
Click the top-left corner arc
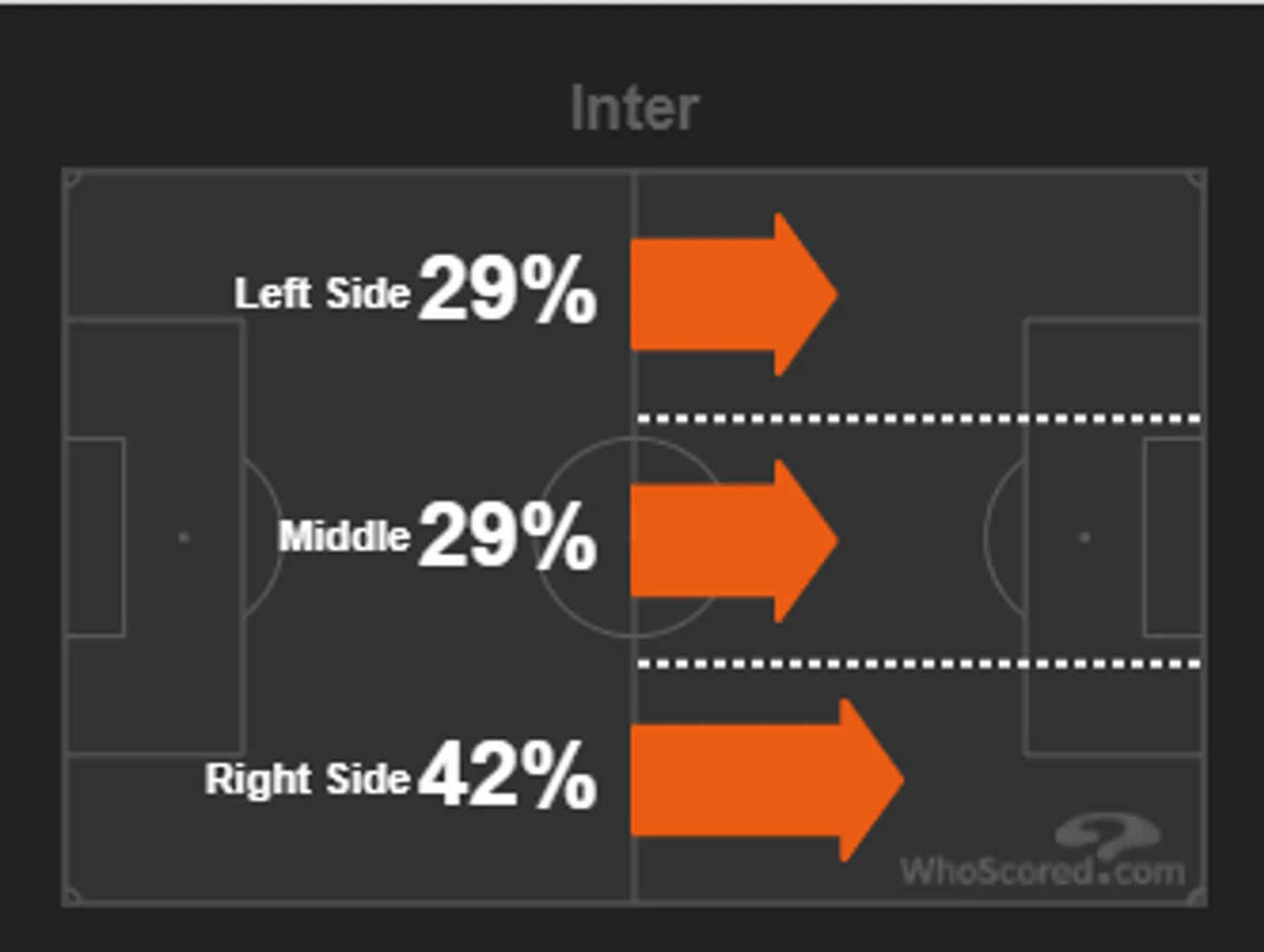coord(73,179)
